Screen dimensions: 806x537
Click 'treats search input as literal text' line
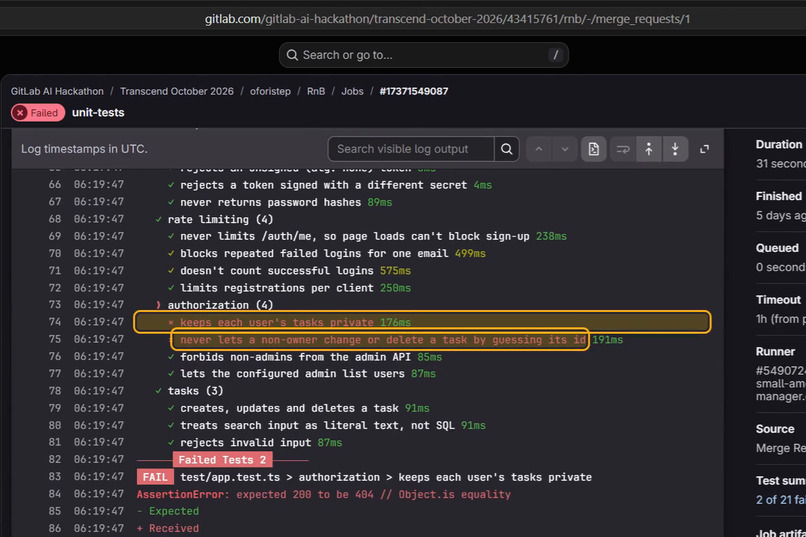coord(317,425)
